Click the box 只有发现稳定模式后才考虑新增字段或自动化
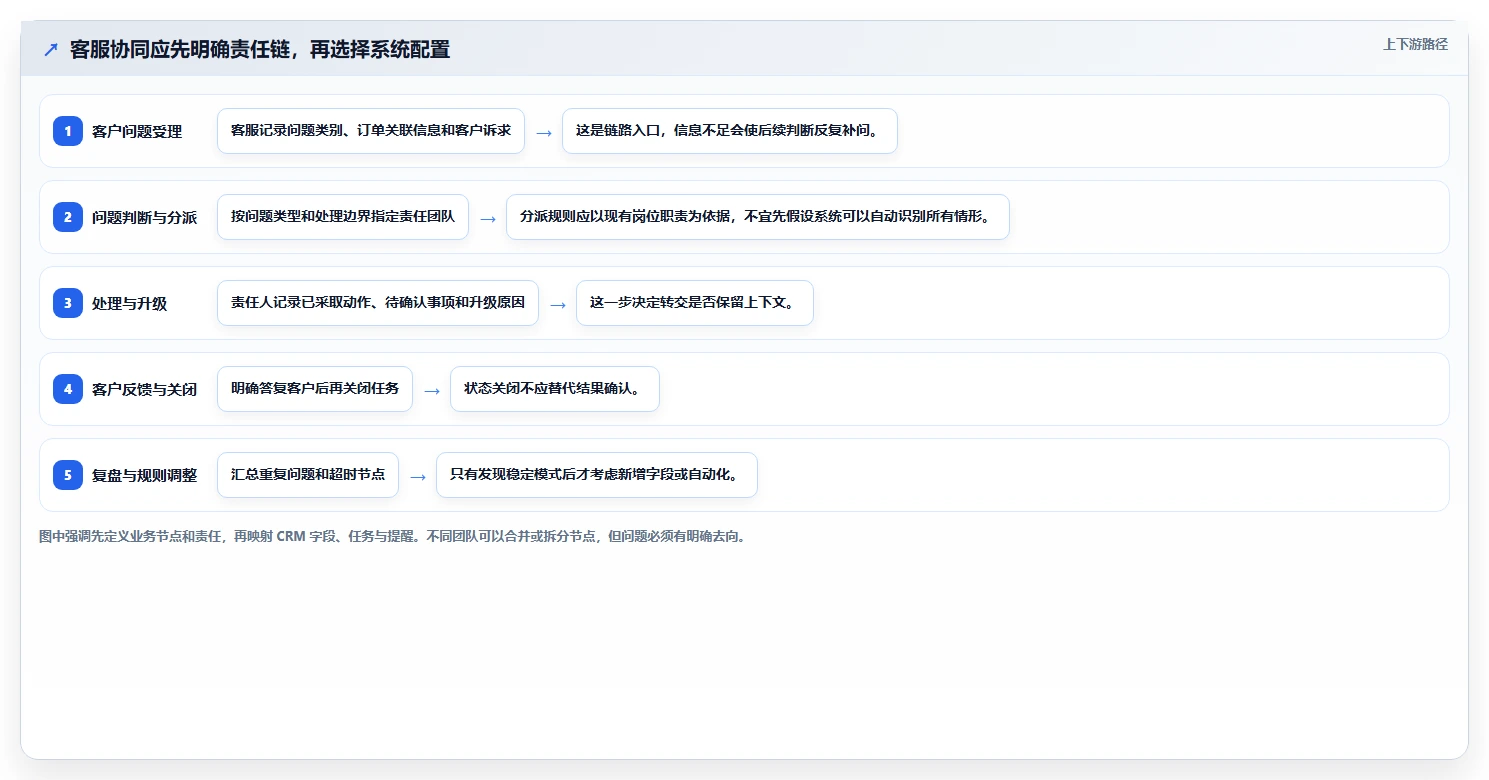 [x=597, y=475]
